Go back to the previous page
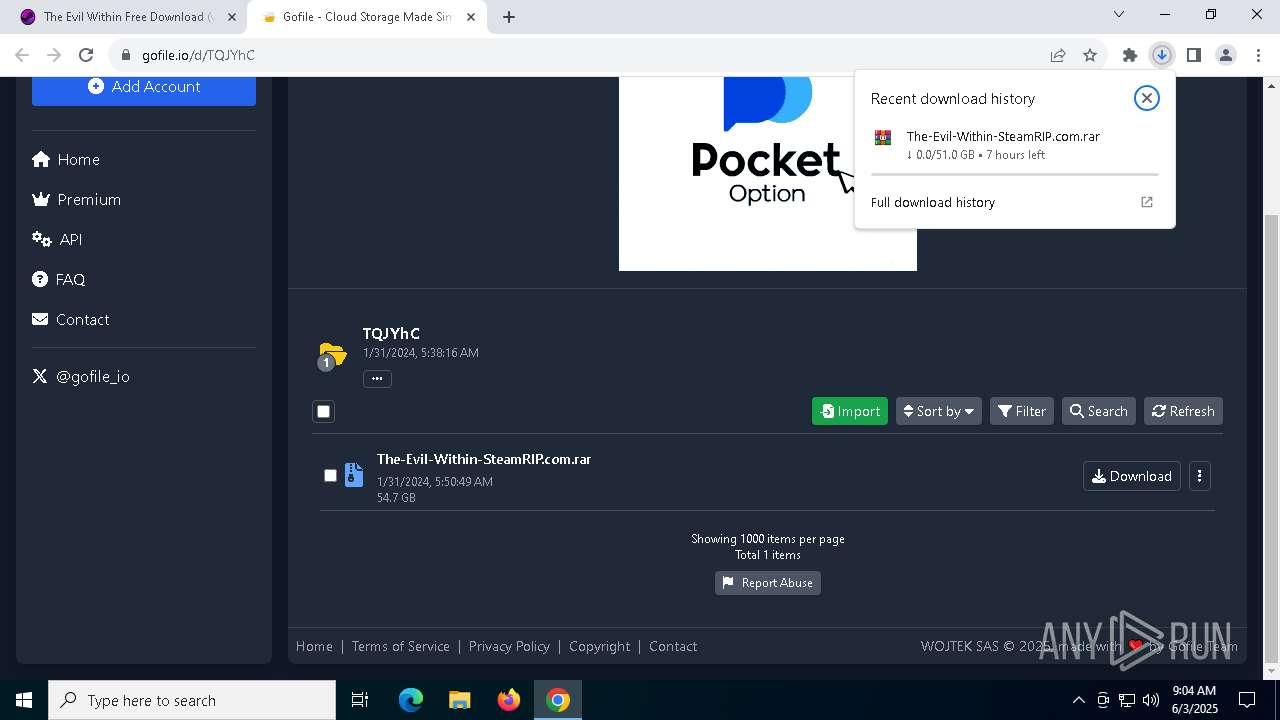This screenshot has height=720, width=1280. 22,55
